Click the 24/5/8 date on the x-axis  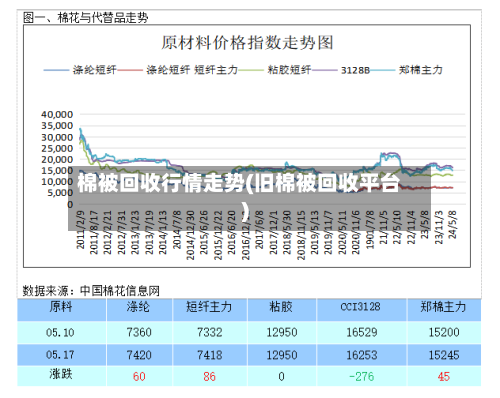point(452,224)
